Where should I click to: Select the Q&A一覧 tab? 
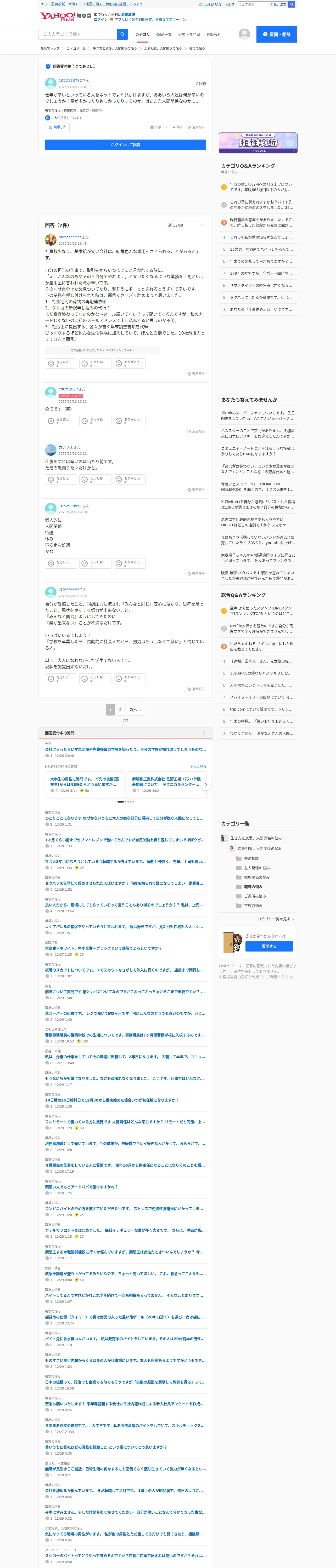pyautogui.click(x=164, y=35)
